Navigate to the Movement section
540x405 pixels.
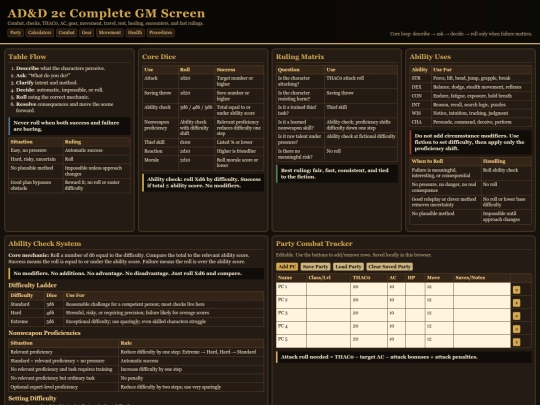click(x=110, y=33)
